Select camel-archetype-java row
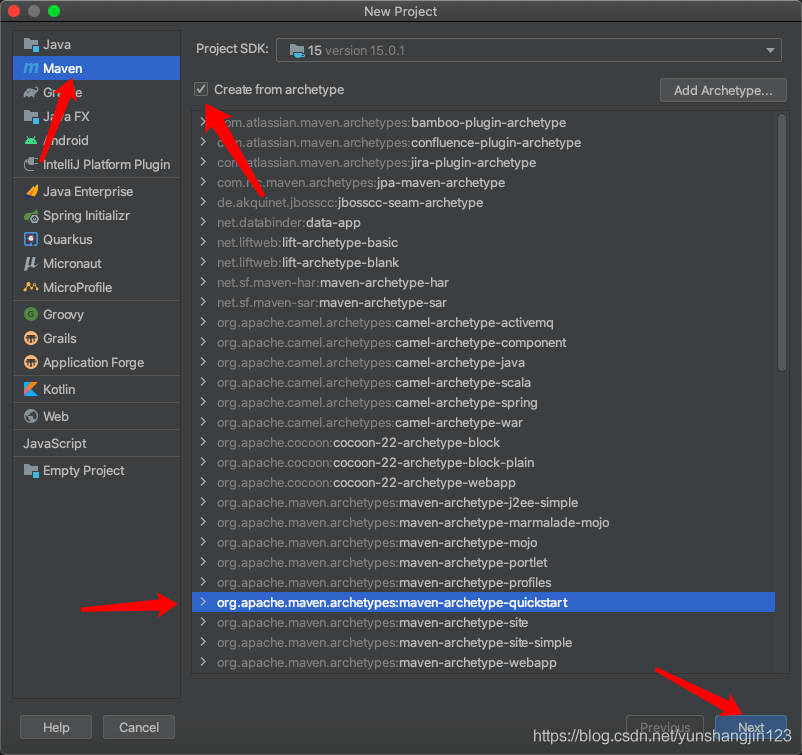The height and width of the screenshot is (755, 802). pos(483,362)
